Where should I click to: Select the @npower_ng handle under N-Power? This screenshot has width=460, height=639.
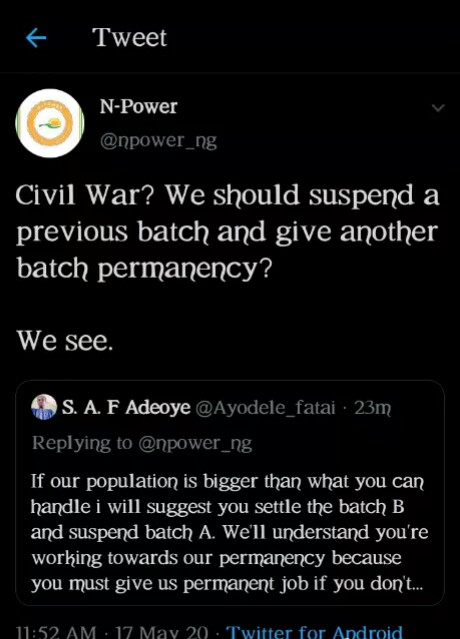pos(158,141)
